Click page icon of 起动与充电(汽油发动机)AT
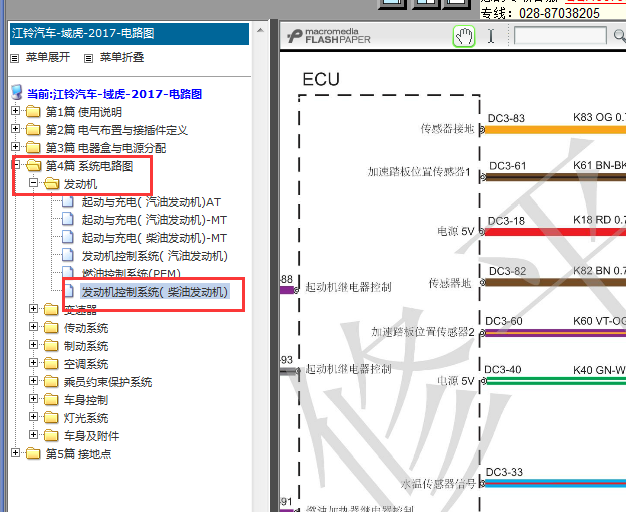The height and width of the screenshot is (512, 626). point(68,202)
